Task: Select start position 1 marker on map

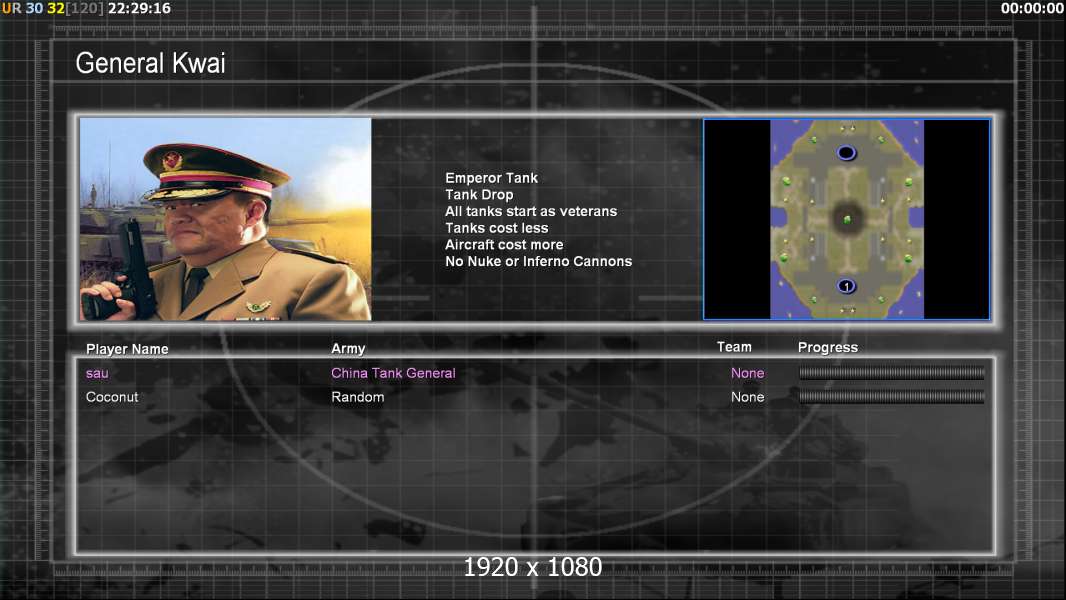Action: pyautogui.click(x=846, y=286)
